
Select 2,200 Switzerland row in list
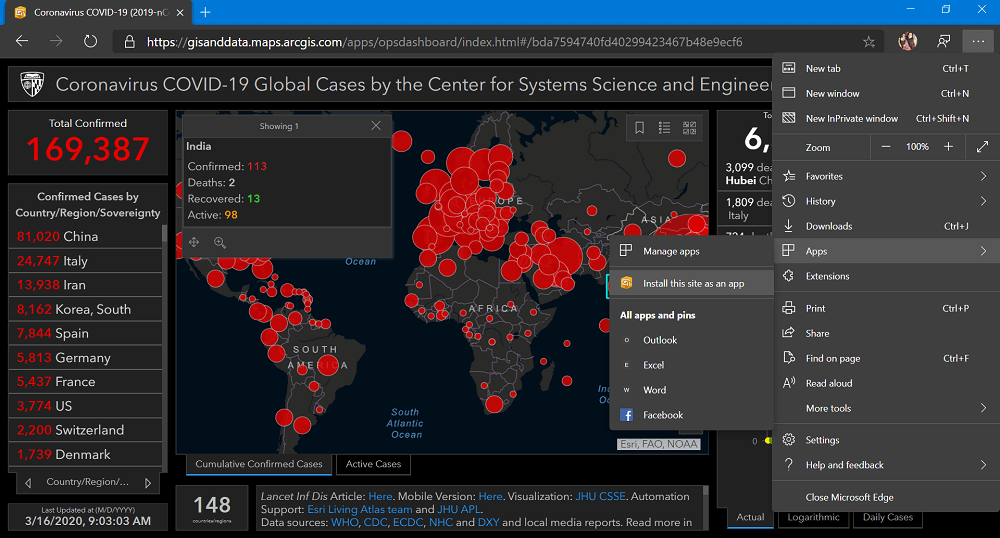point(85,430)
